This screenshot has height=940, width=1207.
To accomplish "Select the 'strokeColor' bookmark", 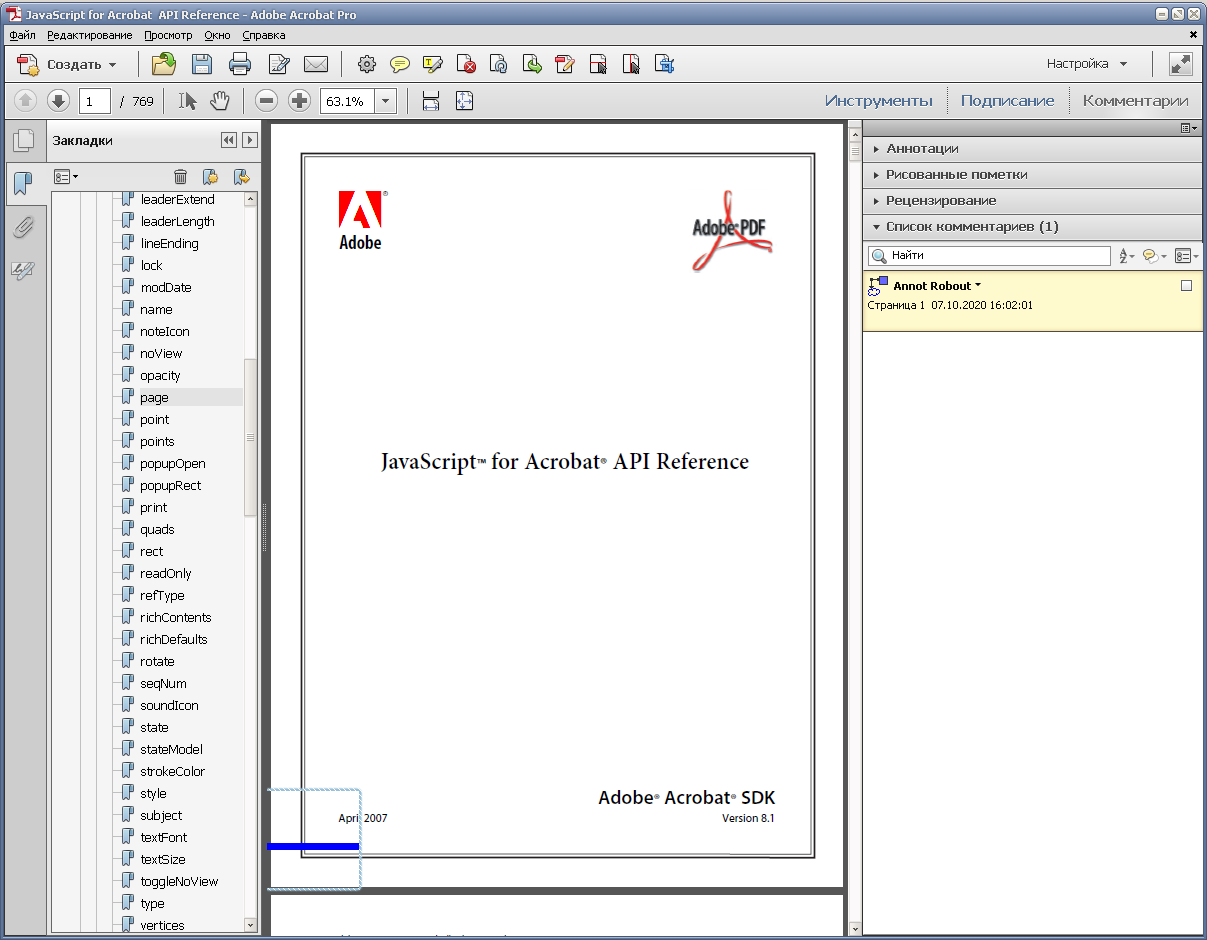I will click(172, 772).
